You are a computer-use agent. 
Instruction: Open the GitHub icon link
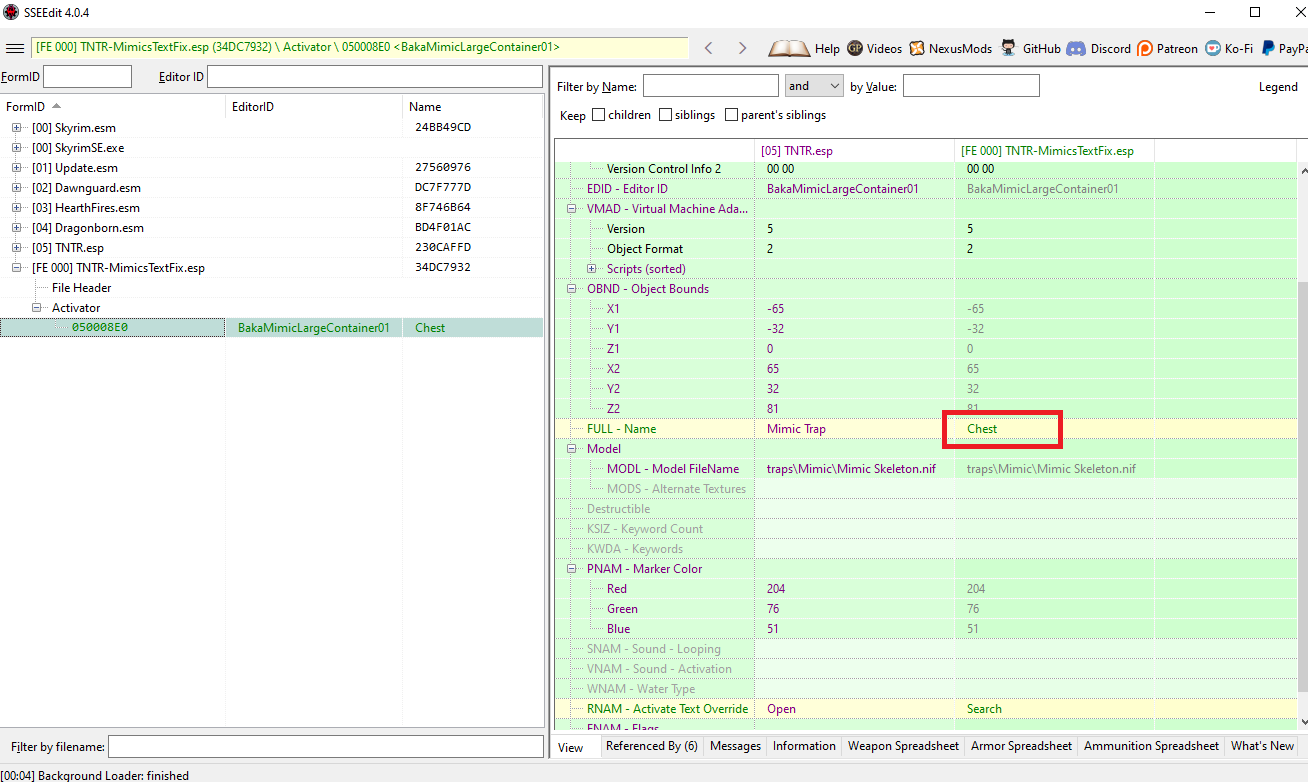pos(1009,48)
